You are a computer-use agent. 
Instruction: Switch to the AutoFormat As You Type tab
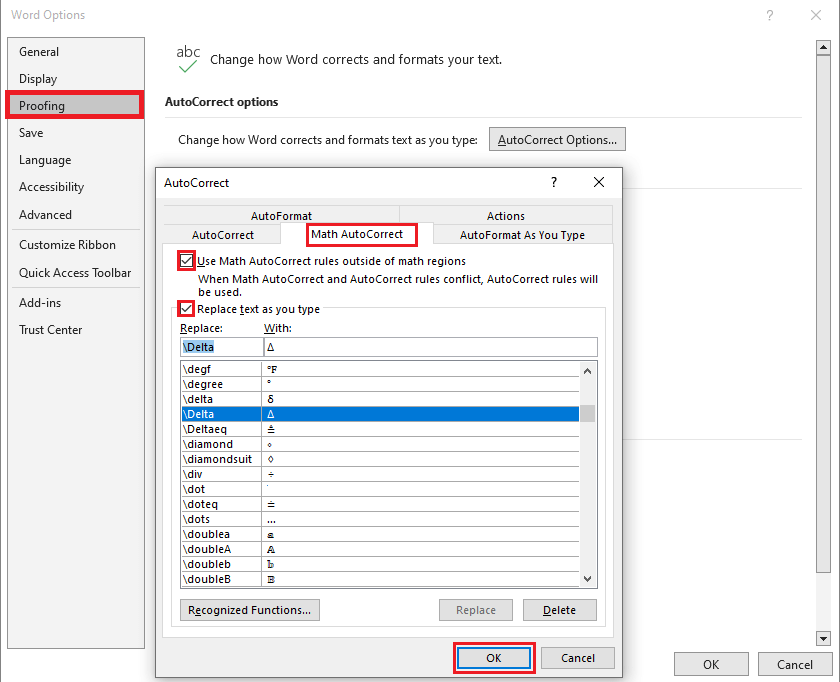coord(522,235)
